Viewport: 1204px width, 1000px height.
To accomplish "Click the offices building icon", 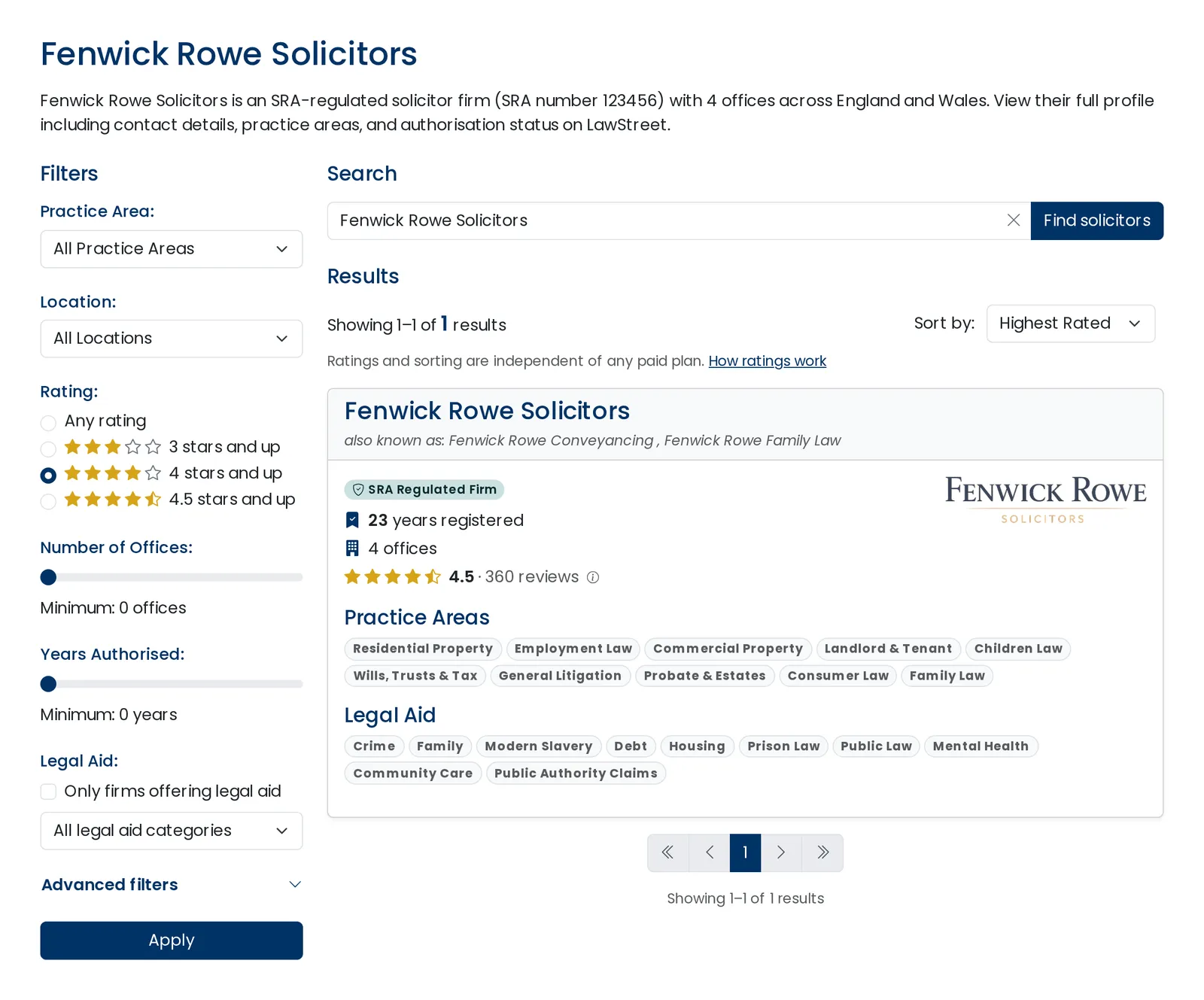I will (352, 548).
